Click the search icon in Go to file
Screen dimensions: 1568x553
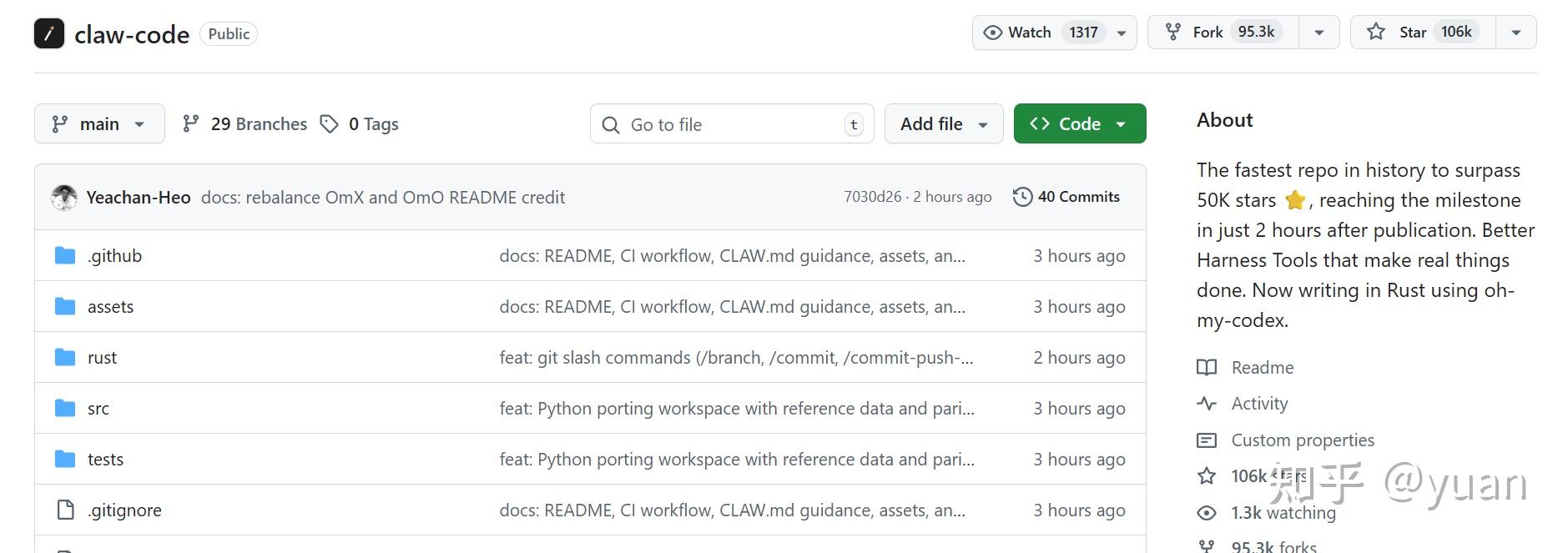click(611, 124)
